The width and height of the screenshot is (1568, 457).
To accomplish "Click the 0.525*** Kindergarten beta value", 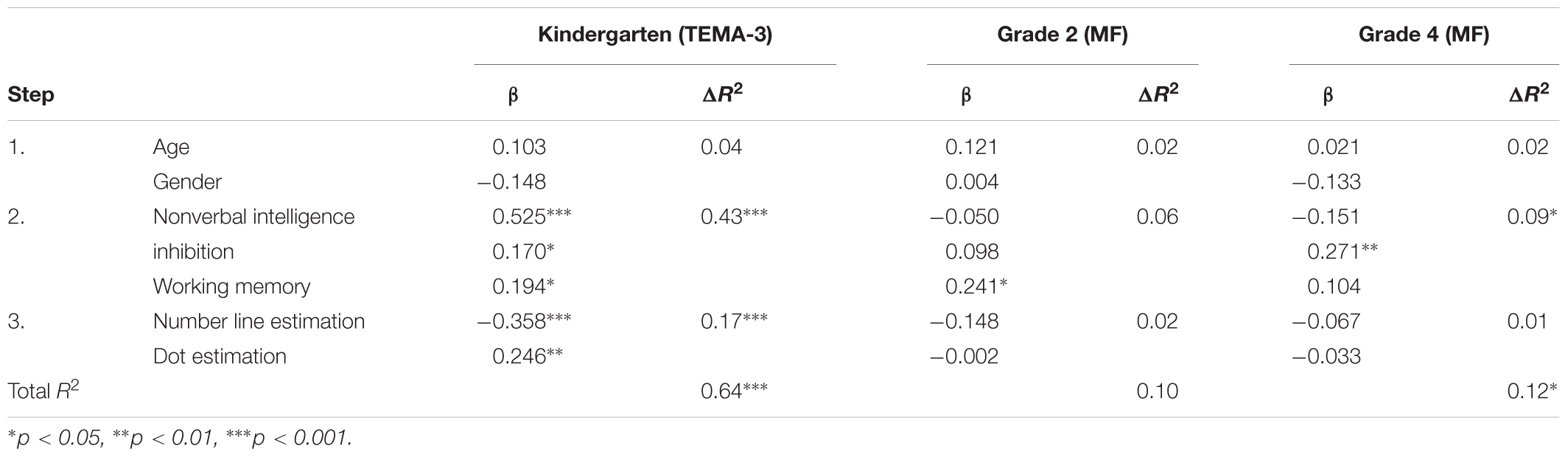I will [531, 216].
